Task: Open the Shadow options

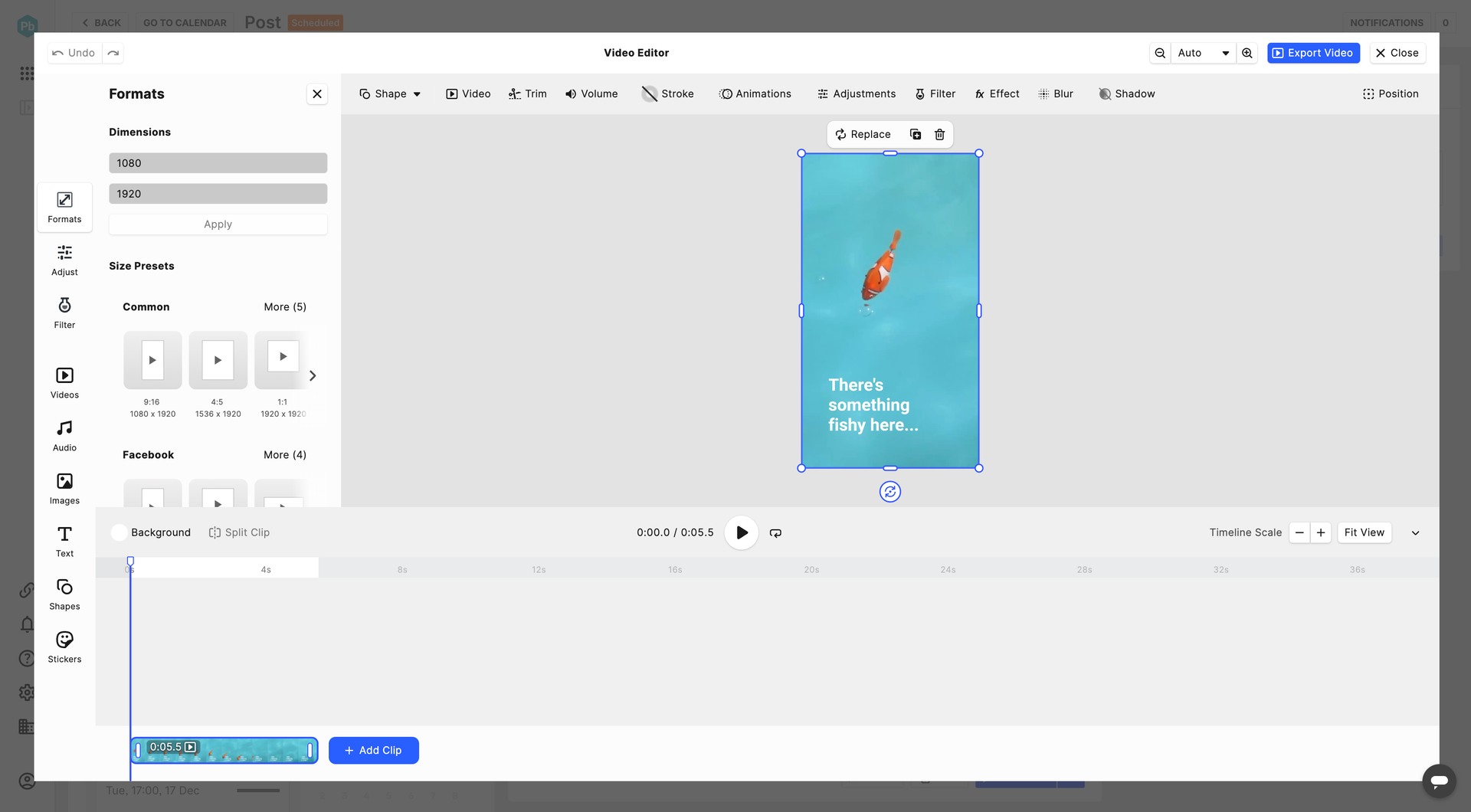Action: (1127, 94)
